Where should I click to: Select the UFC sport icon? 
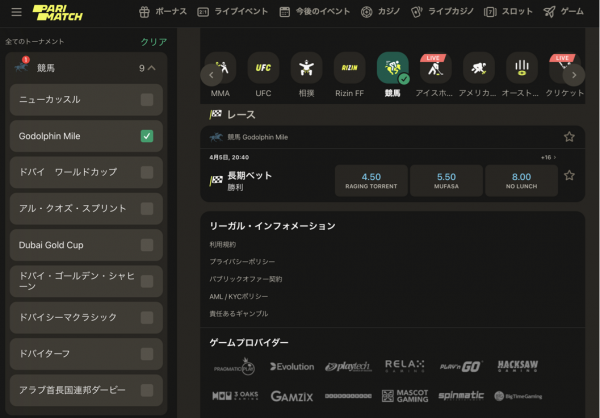pyautogui.click(x=263, y=68)
